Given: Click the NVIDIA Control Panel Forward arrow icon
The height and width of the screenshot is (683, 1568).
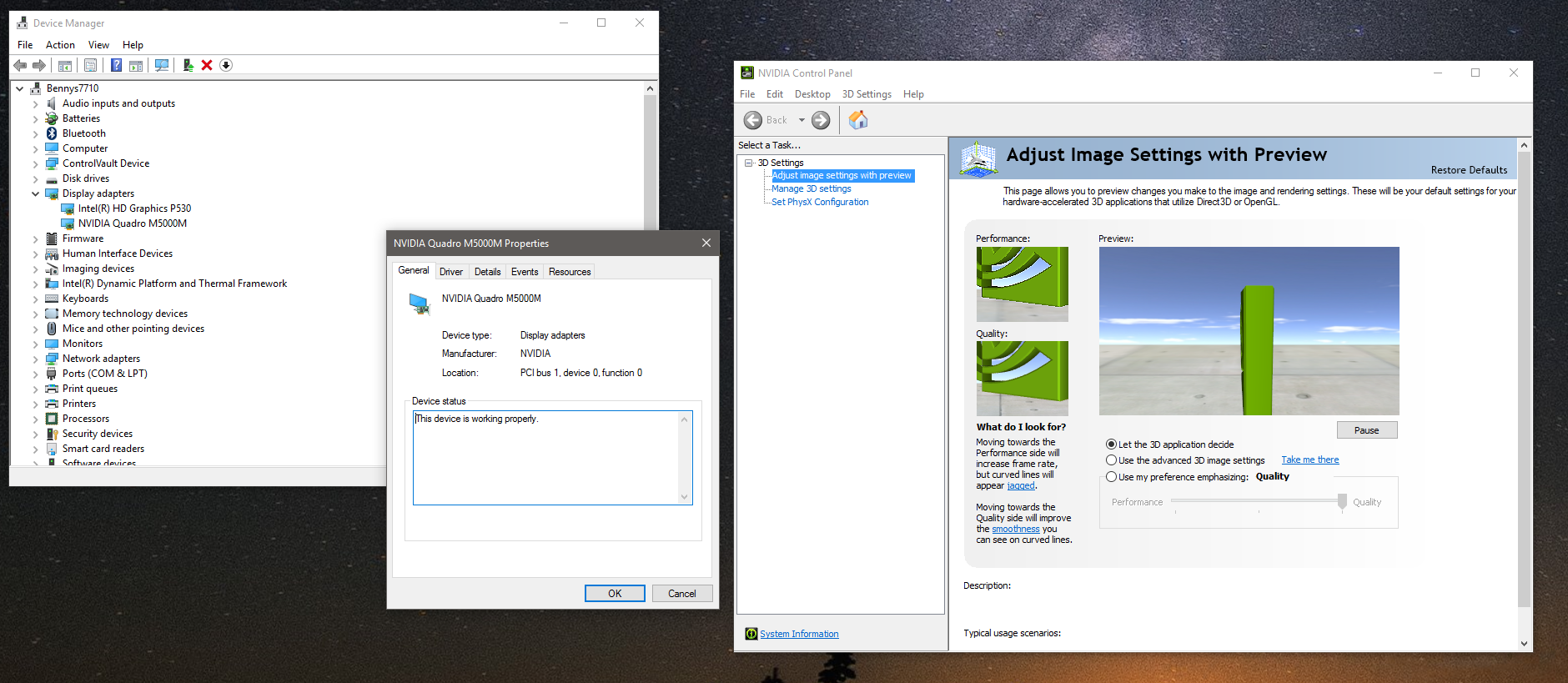Looking at the screenshot, I should tap(821, 120).
